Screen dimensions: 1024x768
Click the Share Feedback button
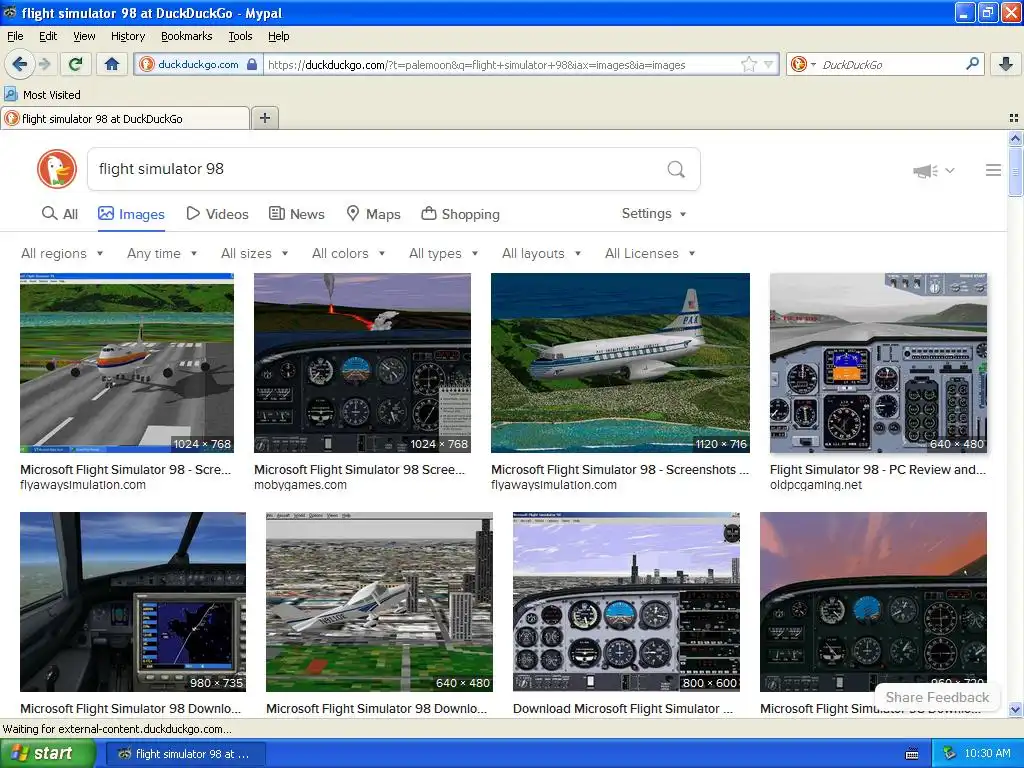936,697
